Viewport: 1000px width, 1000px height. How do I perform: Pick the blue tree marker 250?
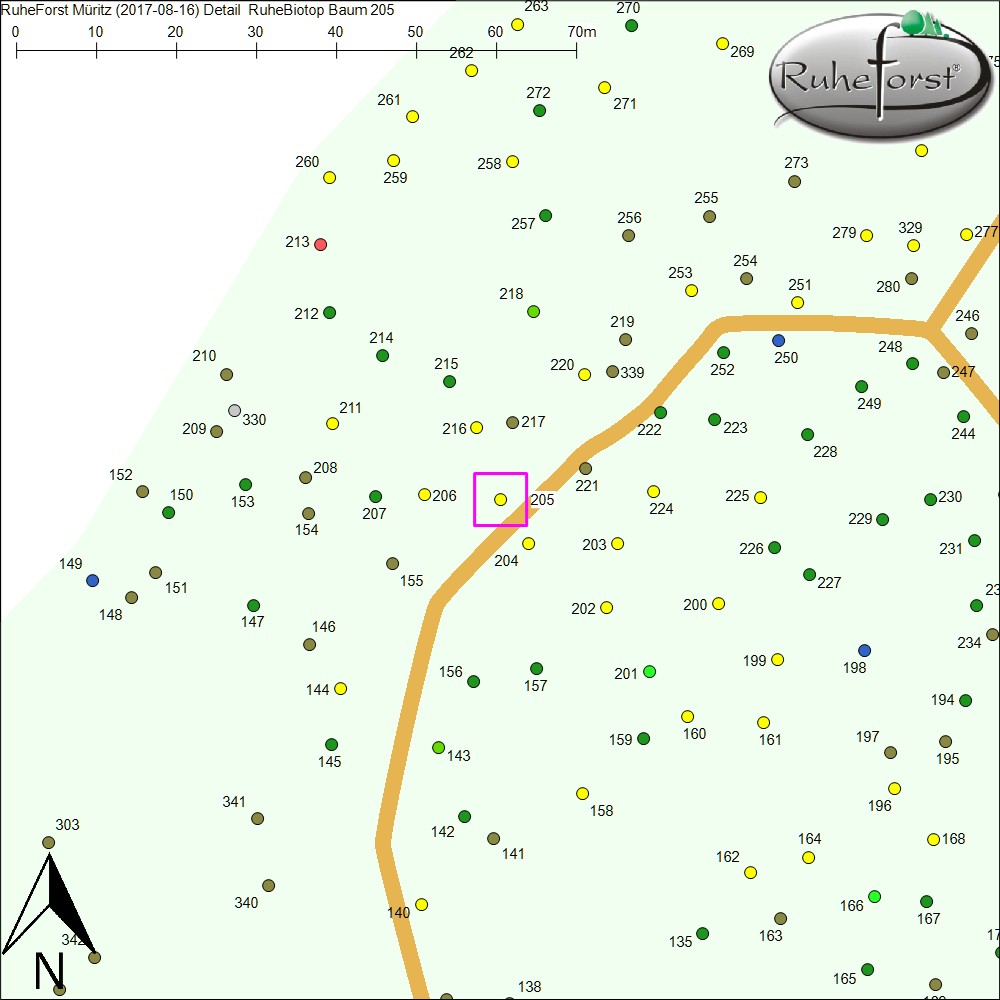coord(779,340)
